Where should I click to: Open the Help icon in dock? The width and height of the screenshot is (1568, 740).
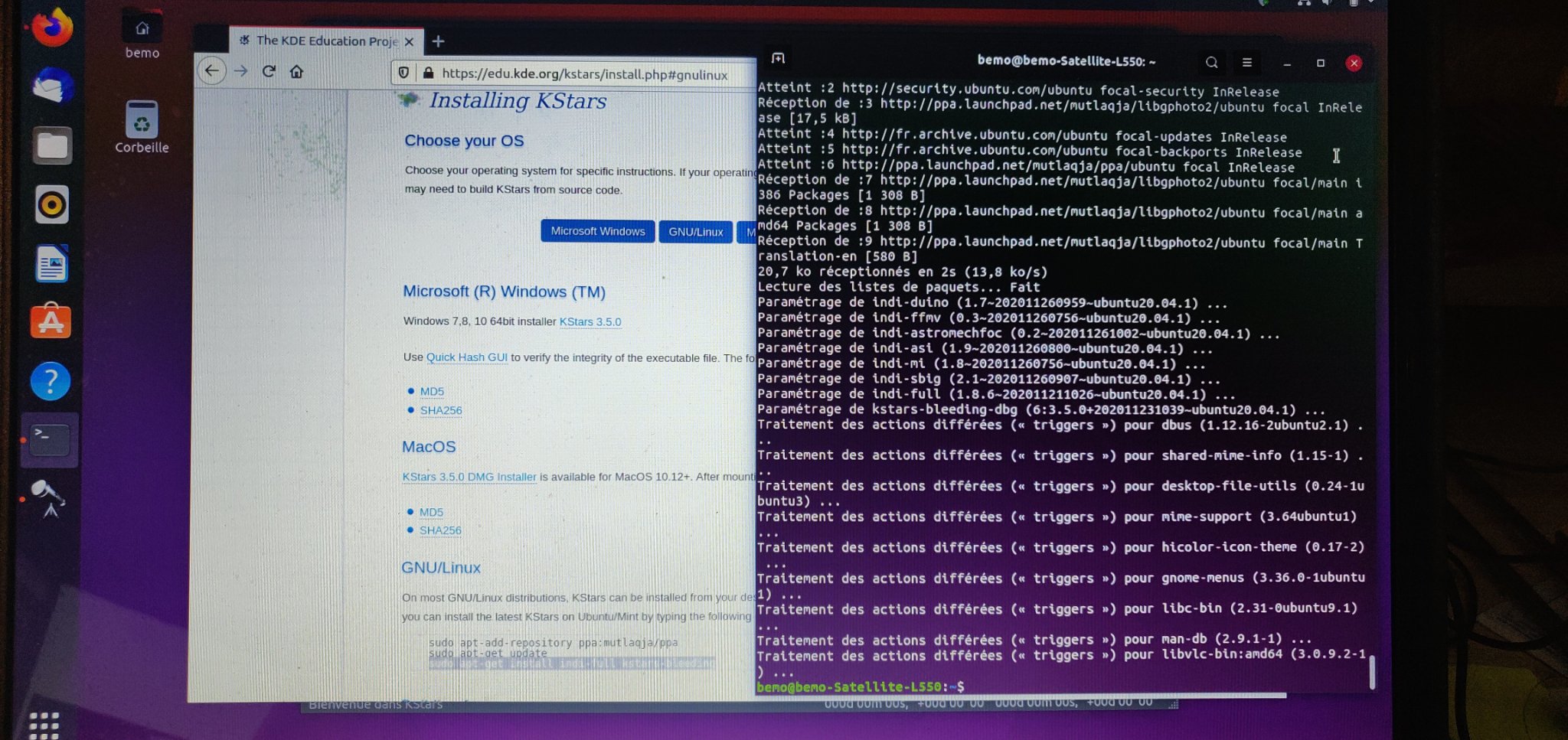51,380
